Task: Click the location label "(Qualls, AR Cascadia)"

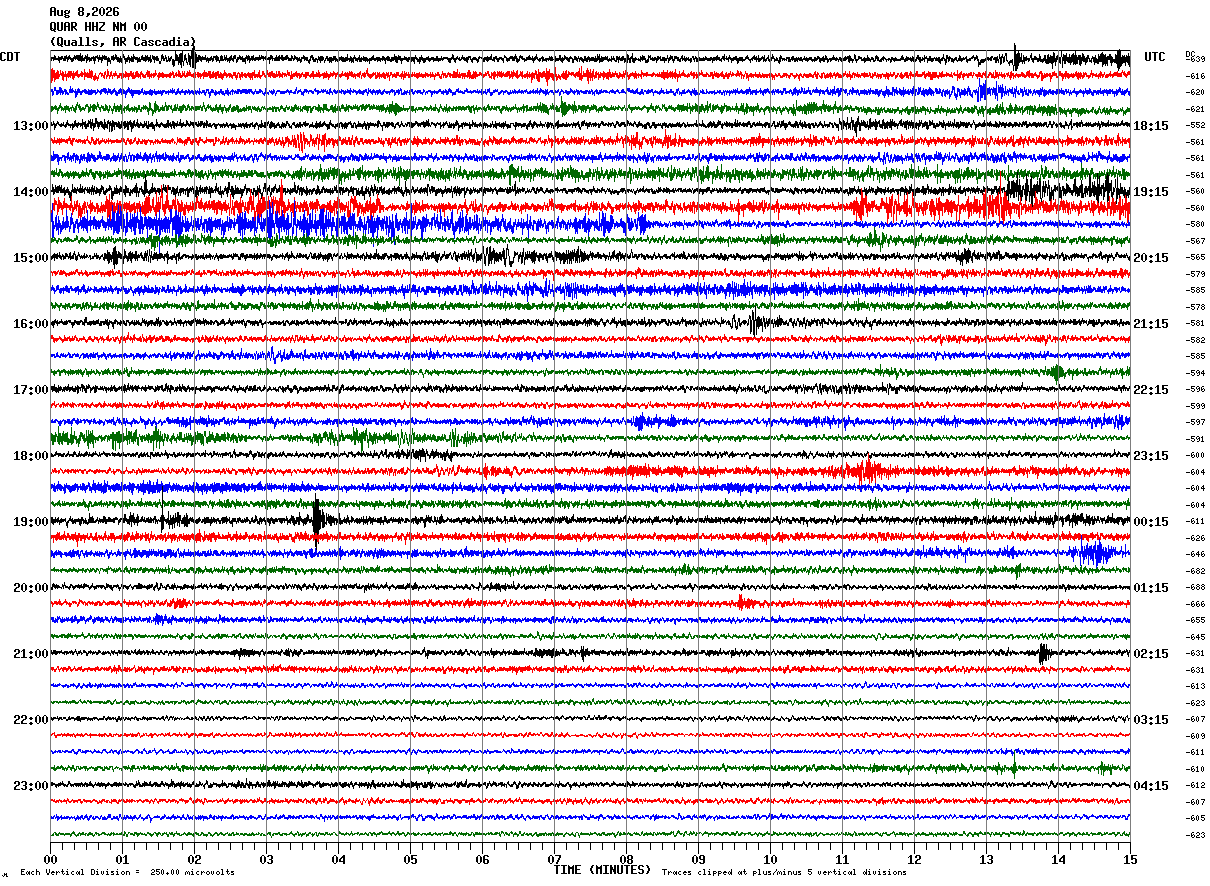Action: (123, 42)
